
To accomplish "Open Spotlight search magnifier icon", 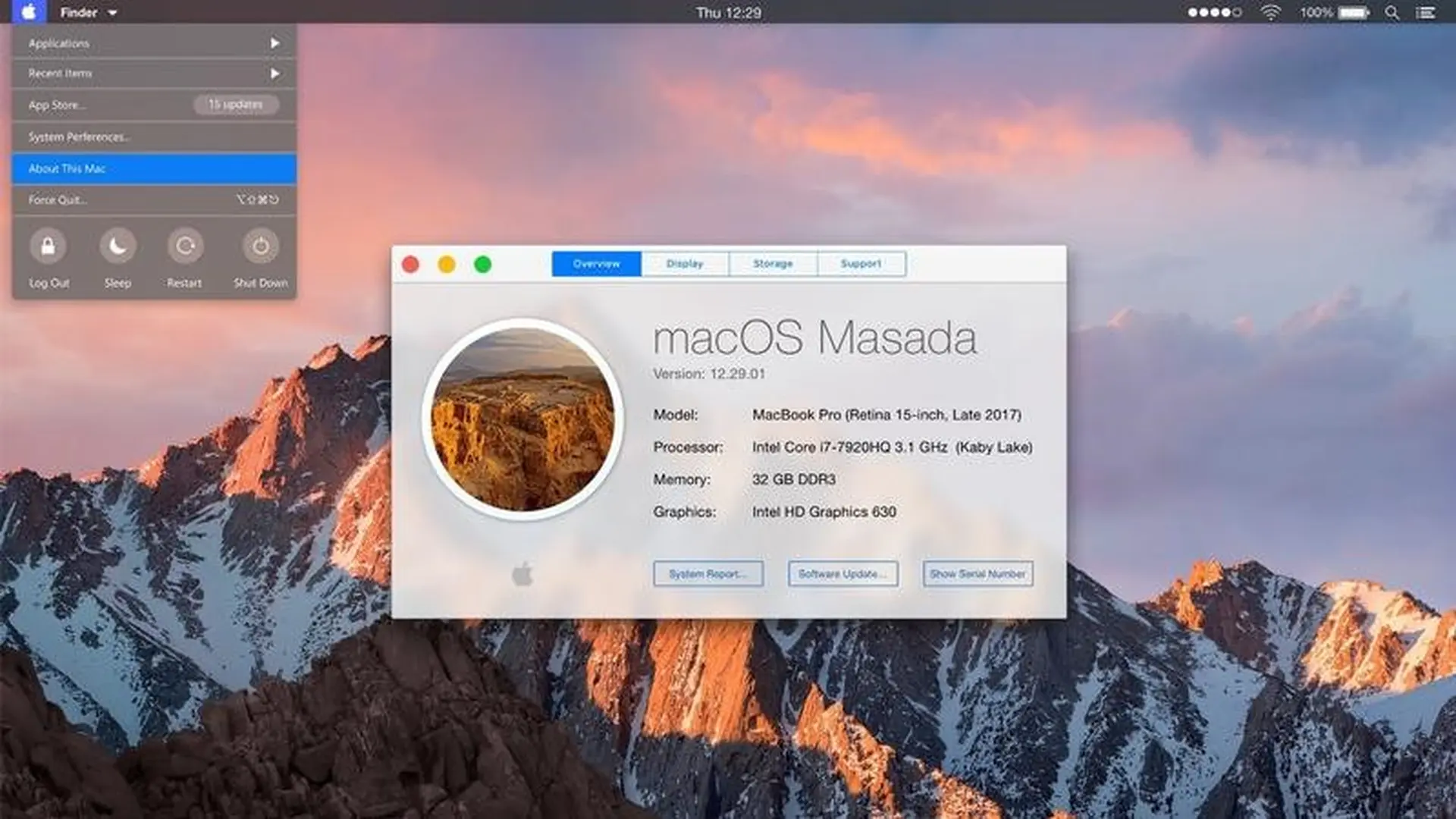I will click(1392, 12).
